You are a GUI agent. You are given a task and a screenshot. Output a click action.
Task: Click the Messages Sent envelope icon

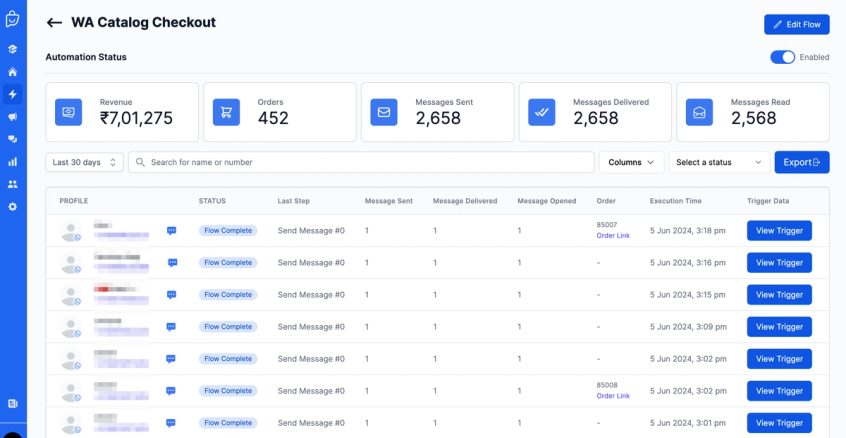point(384,112)
